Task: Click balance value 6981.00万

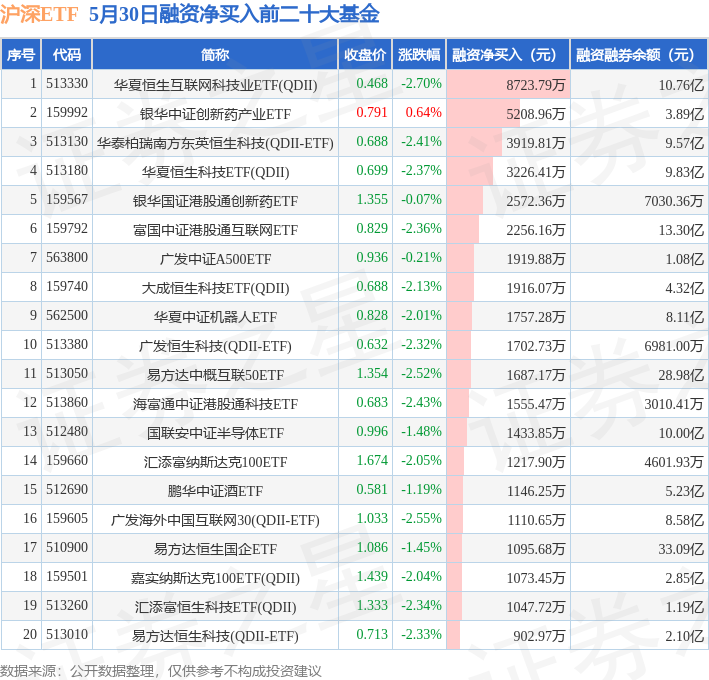Action: [x=674, y=346]
